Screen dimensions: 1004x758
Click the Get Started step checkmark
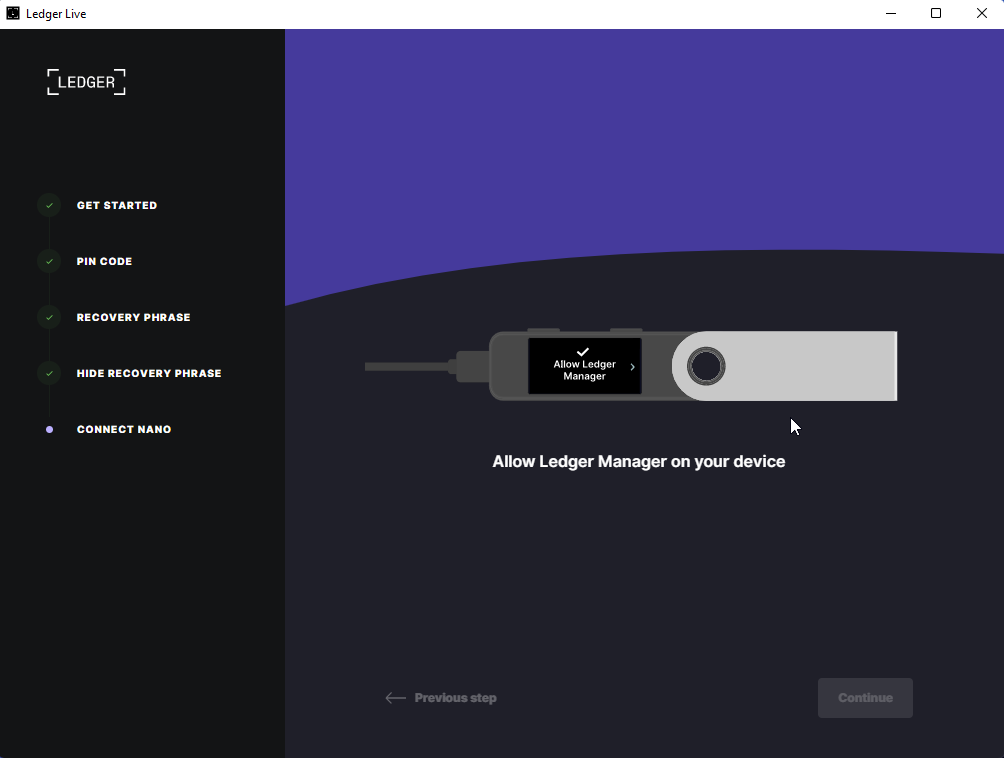coord(49,205)
